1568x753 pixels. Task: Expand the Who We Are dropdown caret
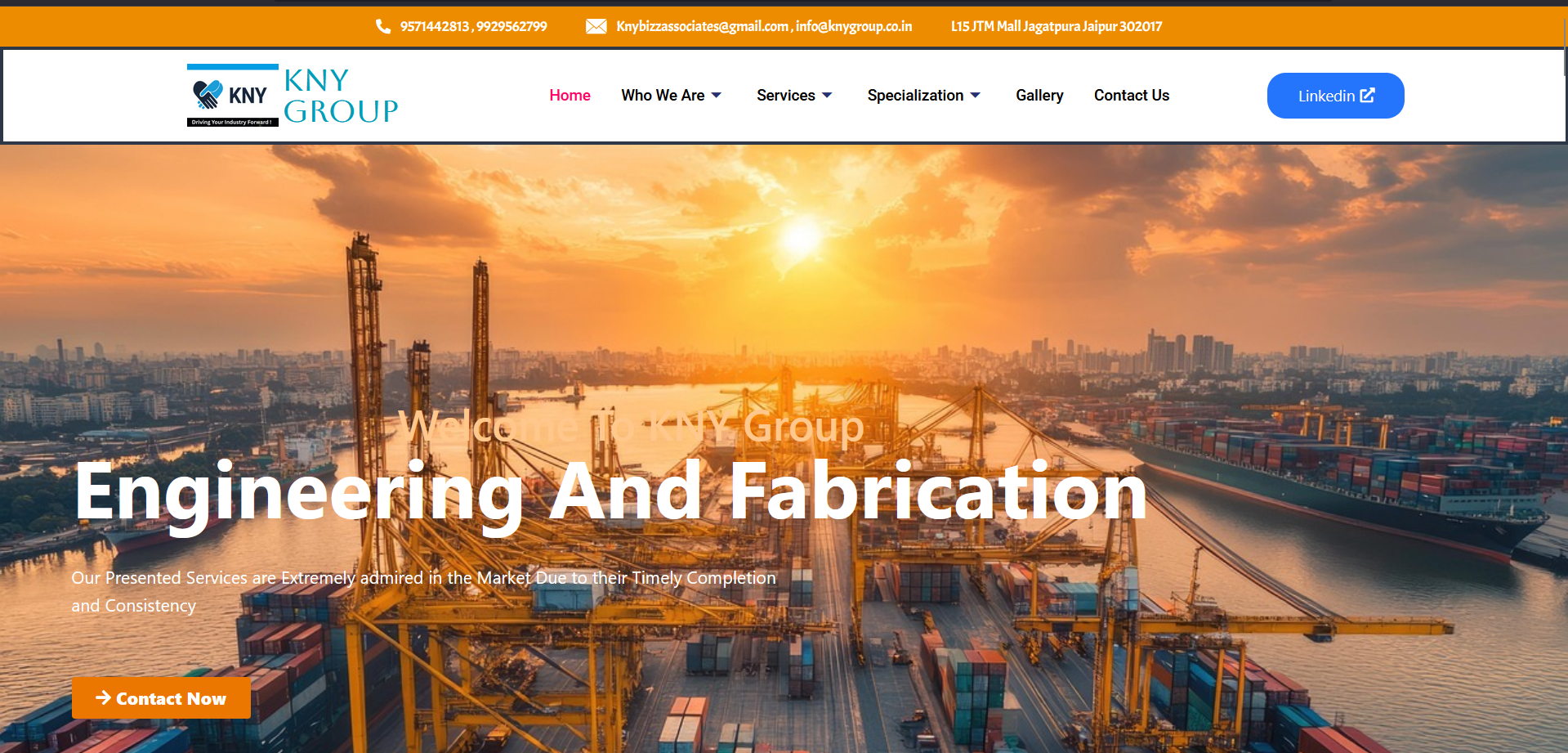click(x=717, y=96)
